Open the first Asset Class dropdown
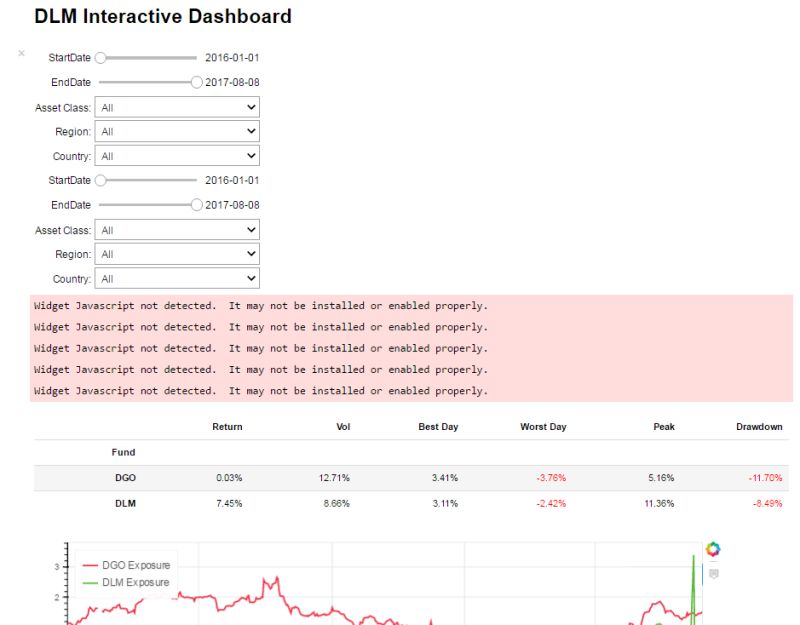Image resolution: width=800 pixels, height=625 pixels. pos(176,107)
